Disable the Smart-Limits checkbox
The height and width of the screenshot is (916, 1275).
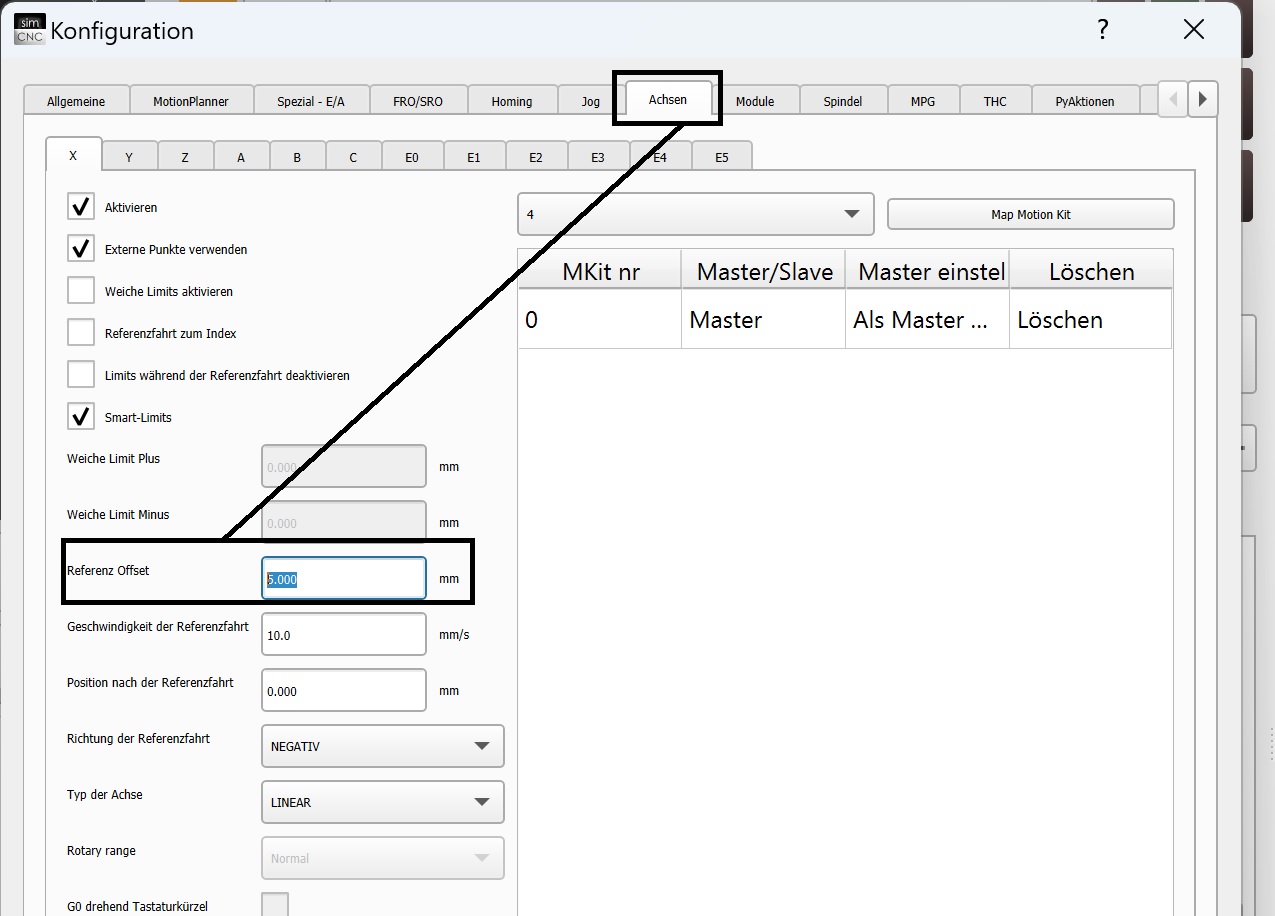81,417
